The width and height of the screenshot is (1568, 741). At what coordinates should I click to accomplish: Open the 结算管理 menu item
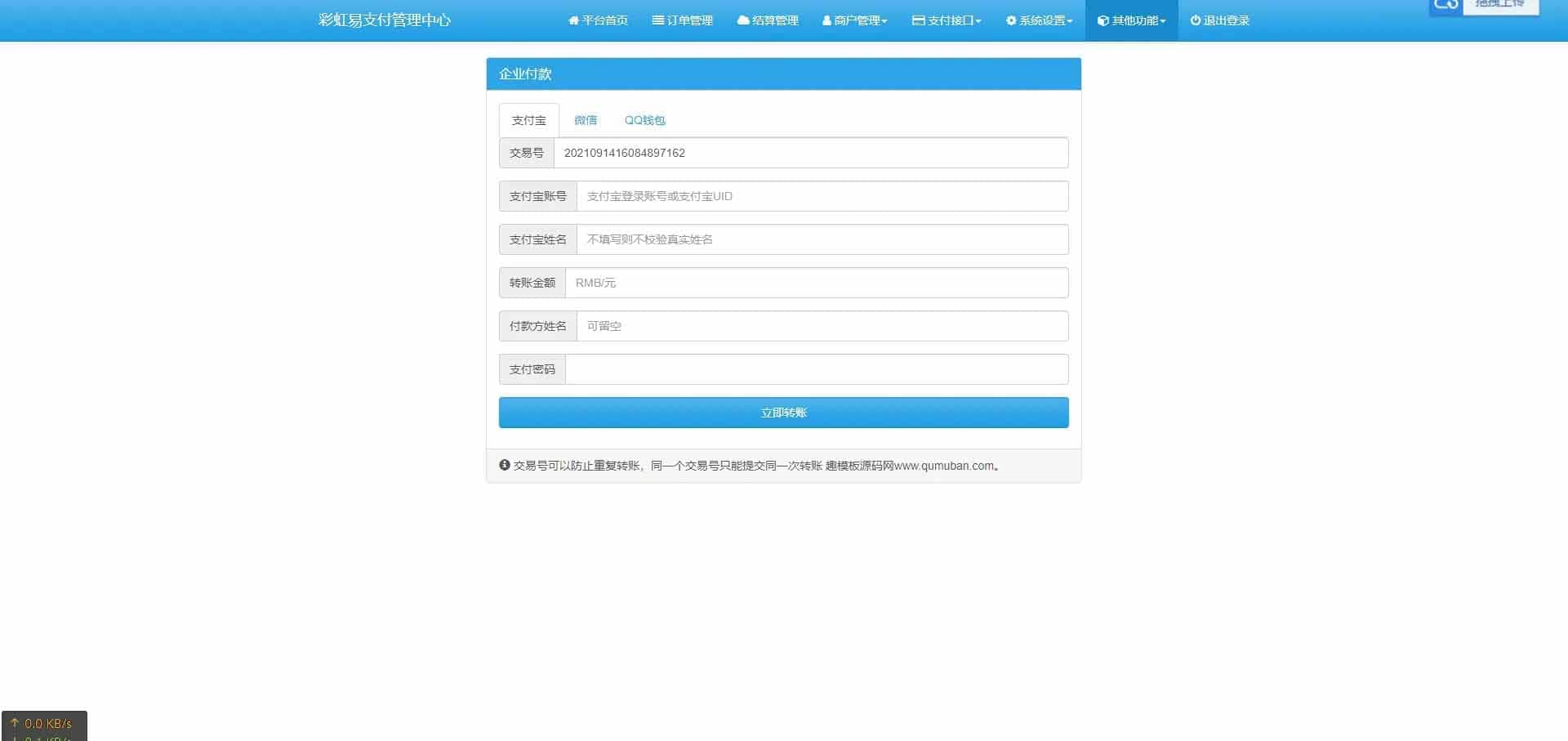(x=768, y=20)
